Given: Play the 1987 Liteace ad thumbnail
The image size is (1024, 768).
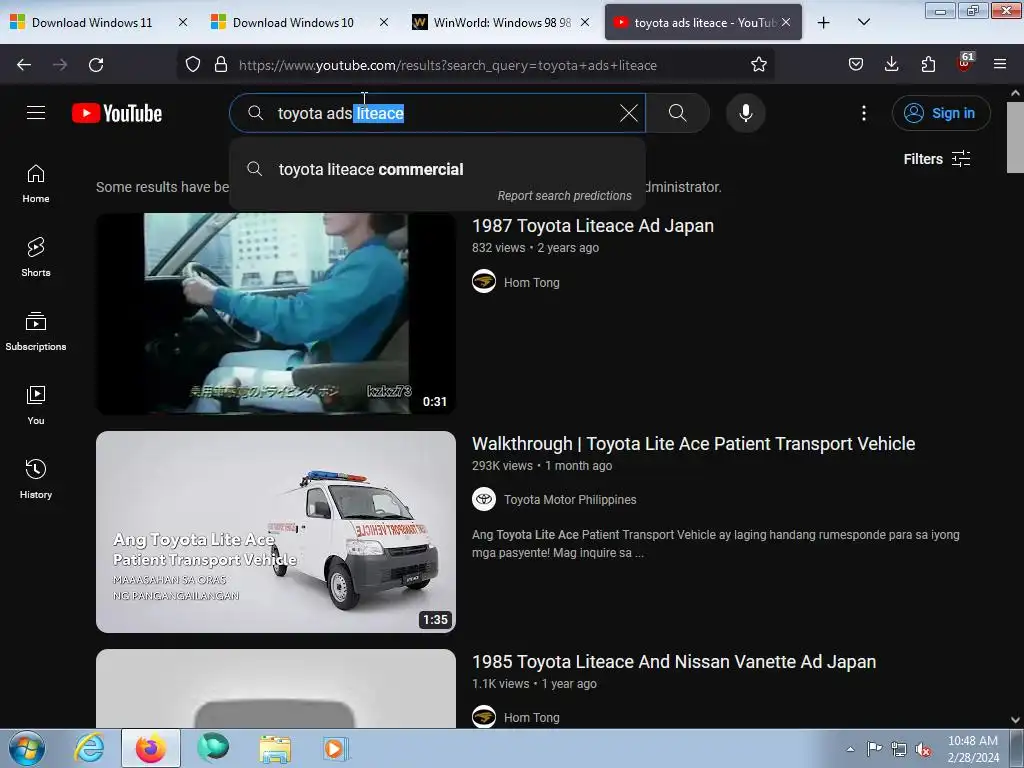Looking at the screenshot, I should (x=276, y=313).
